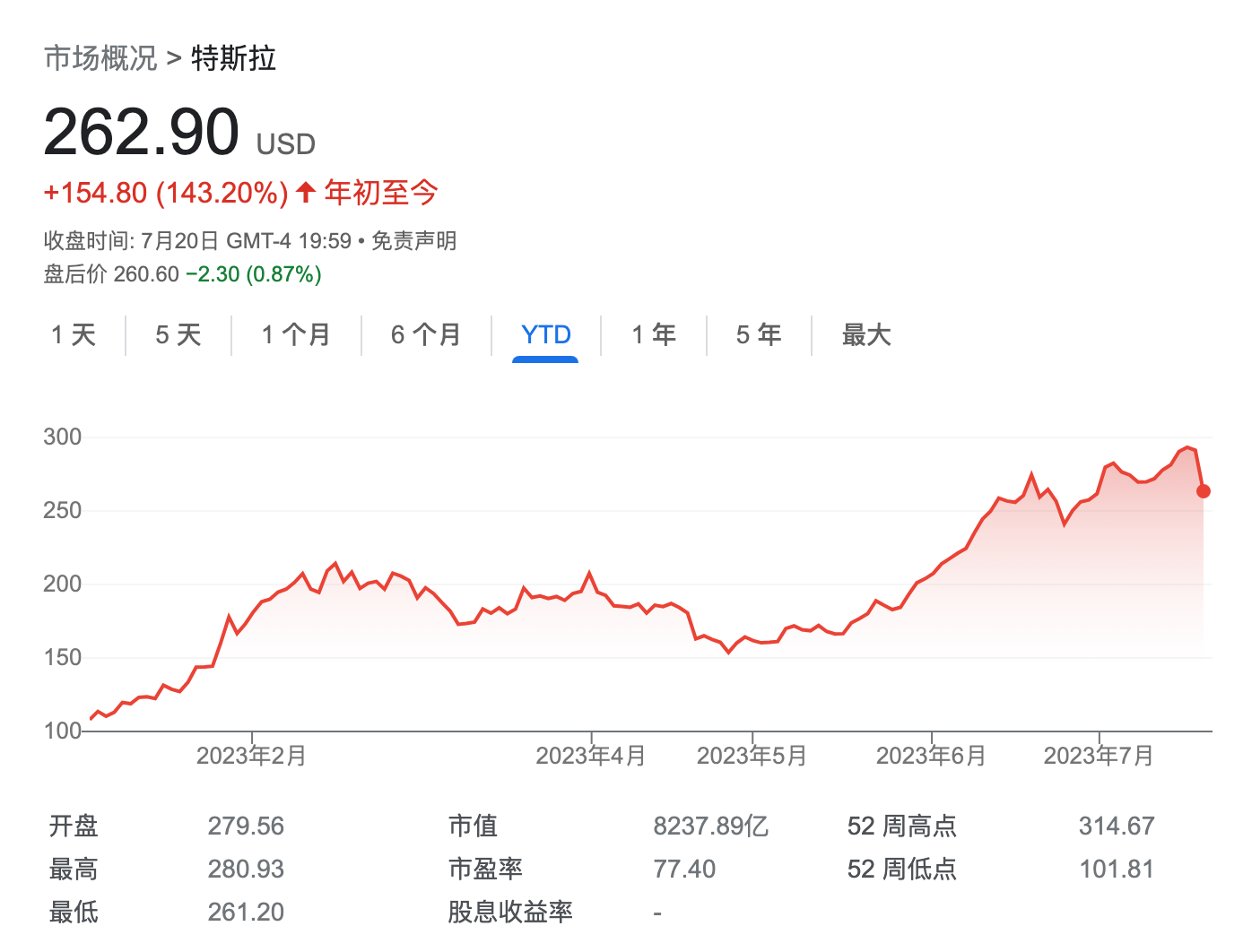This screenshot has width=1243, height=952.
Task: Click the 股息收益率 label
Action: coord(509,912)
